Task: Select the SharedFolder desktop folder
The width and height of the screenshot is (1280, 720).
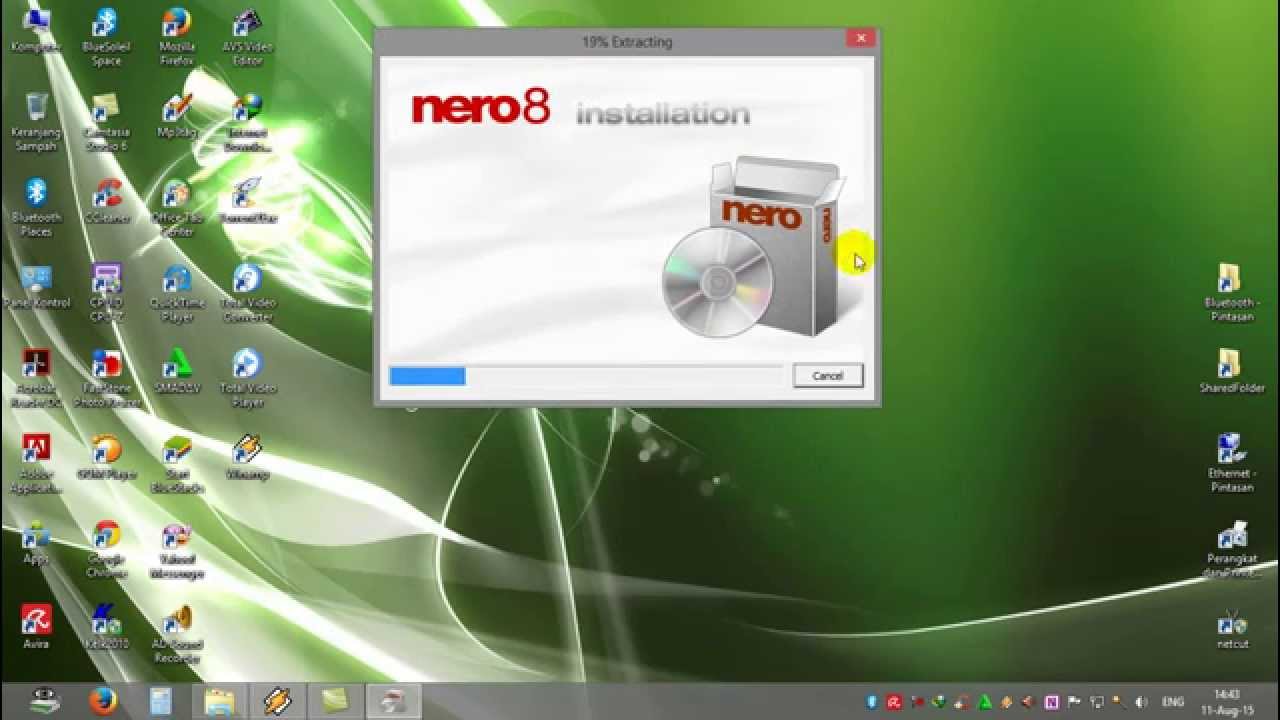Action: tap(1232, 372)
